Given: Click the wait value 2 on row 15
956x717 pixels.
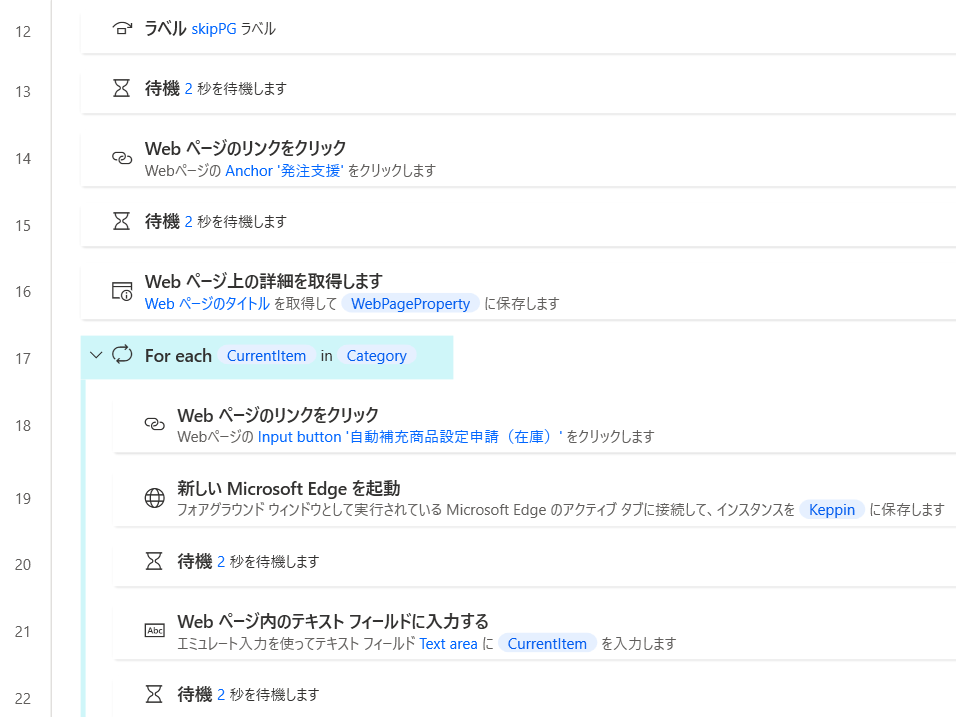Looking at the screenshot, I should click(188, 222).
